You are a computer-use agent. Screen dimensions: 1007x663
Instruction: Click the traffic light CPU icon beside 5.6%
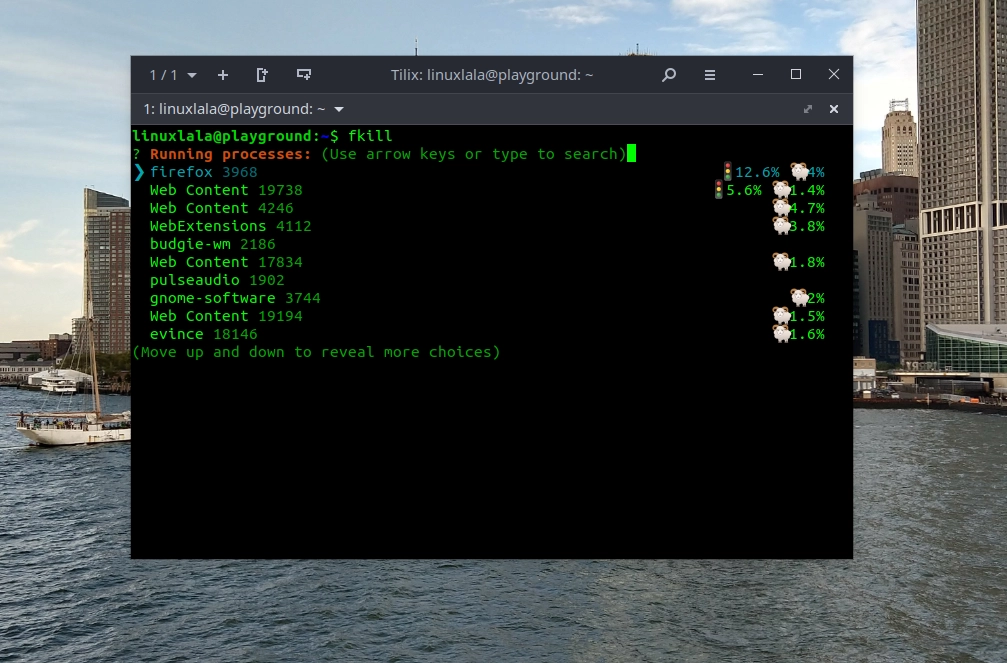pos(719,190)
